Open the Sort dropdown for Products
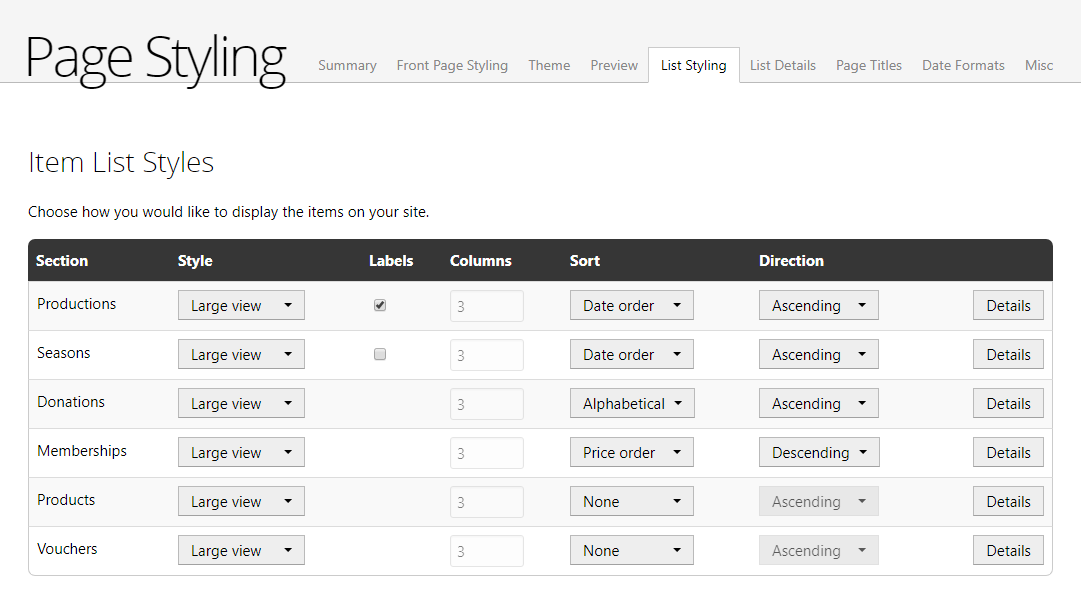The width and height of the screenshot is (1081, 593). [x=631, y=501]
